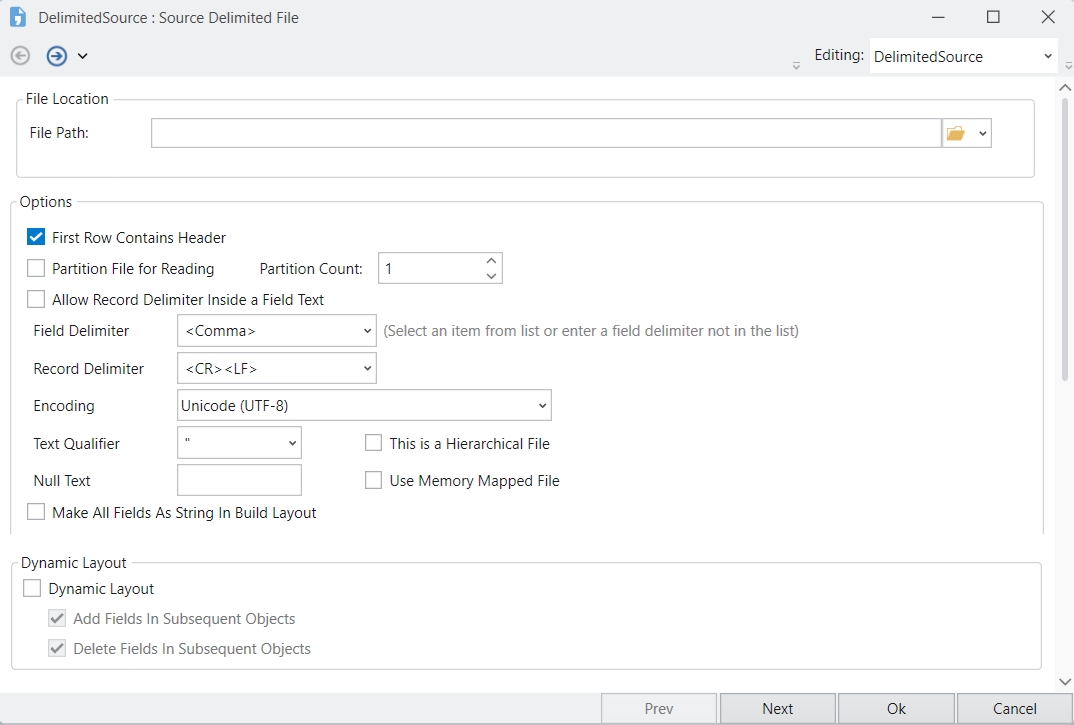Expand the dropdown arrow beside the forward icon
This screenshot has width=1074, height=725.
click(x=82, y=56)
